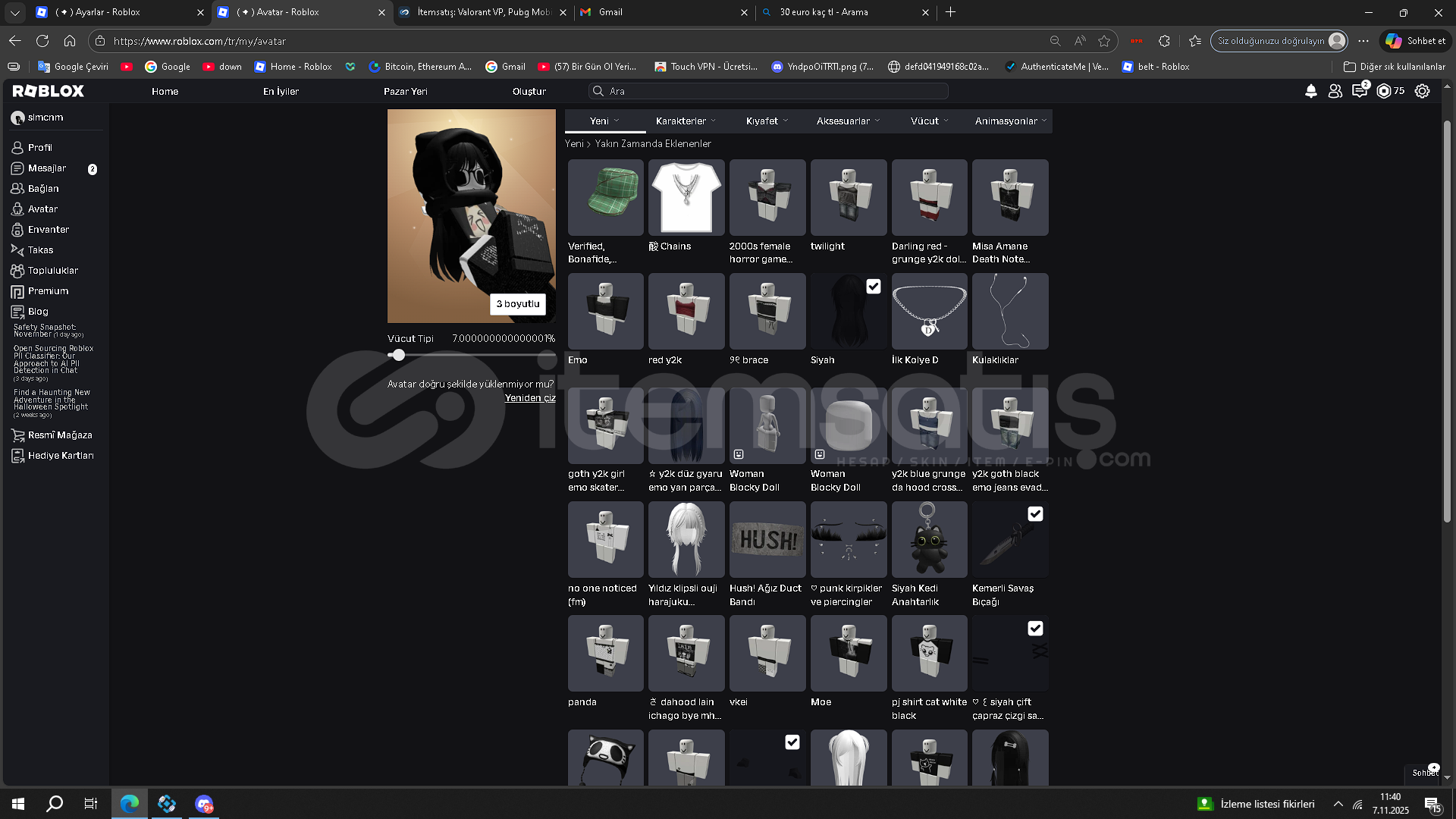Open the settings gear in Roblox header
The width and height of the screenshot is (1456, 819).
coord(1422,91)
